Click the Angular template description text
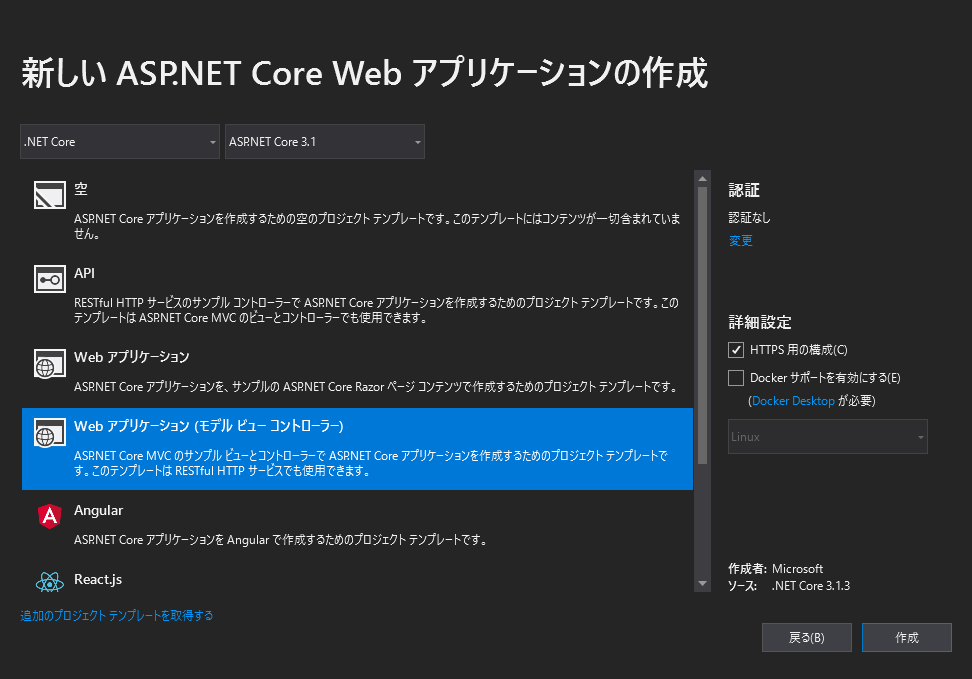Image resolution: width=972 pixels, height=679 pixels. pos(280,539)
